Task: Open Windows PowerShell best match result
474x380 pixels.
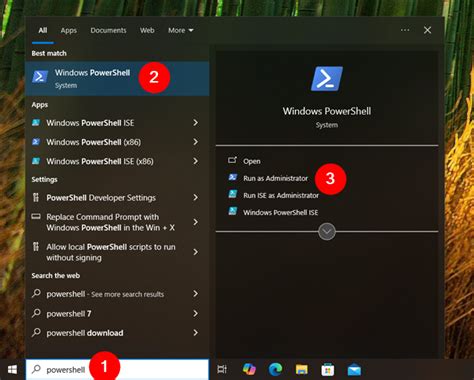Action: coord(117,78)
